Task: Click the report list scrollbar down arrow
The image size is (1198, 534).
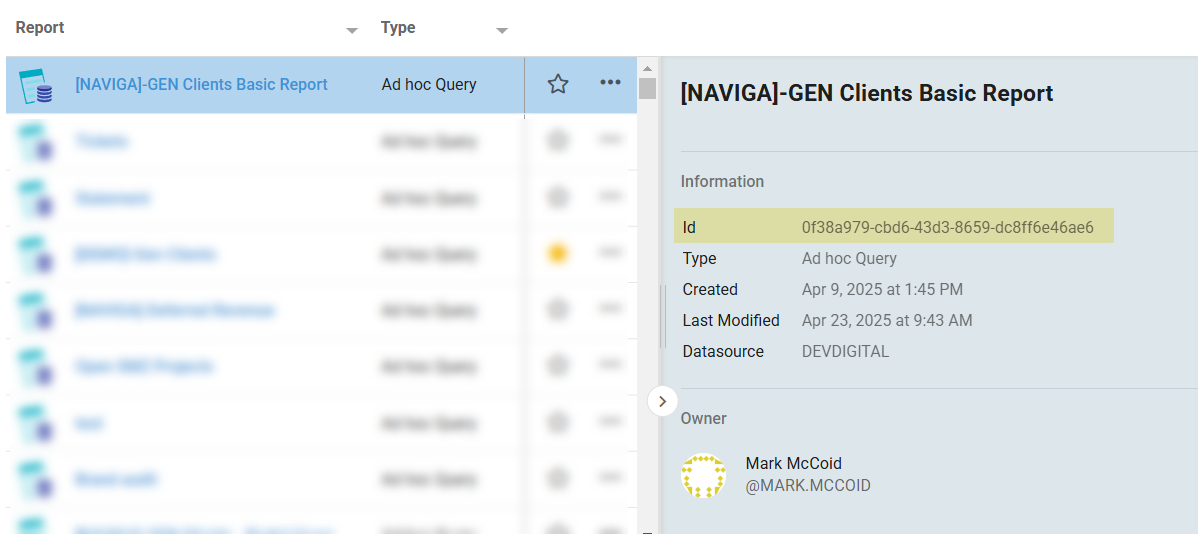Action: coord(647,529)
